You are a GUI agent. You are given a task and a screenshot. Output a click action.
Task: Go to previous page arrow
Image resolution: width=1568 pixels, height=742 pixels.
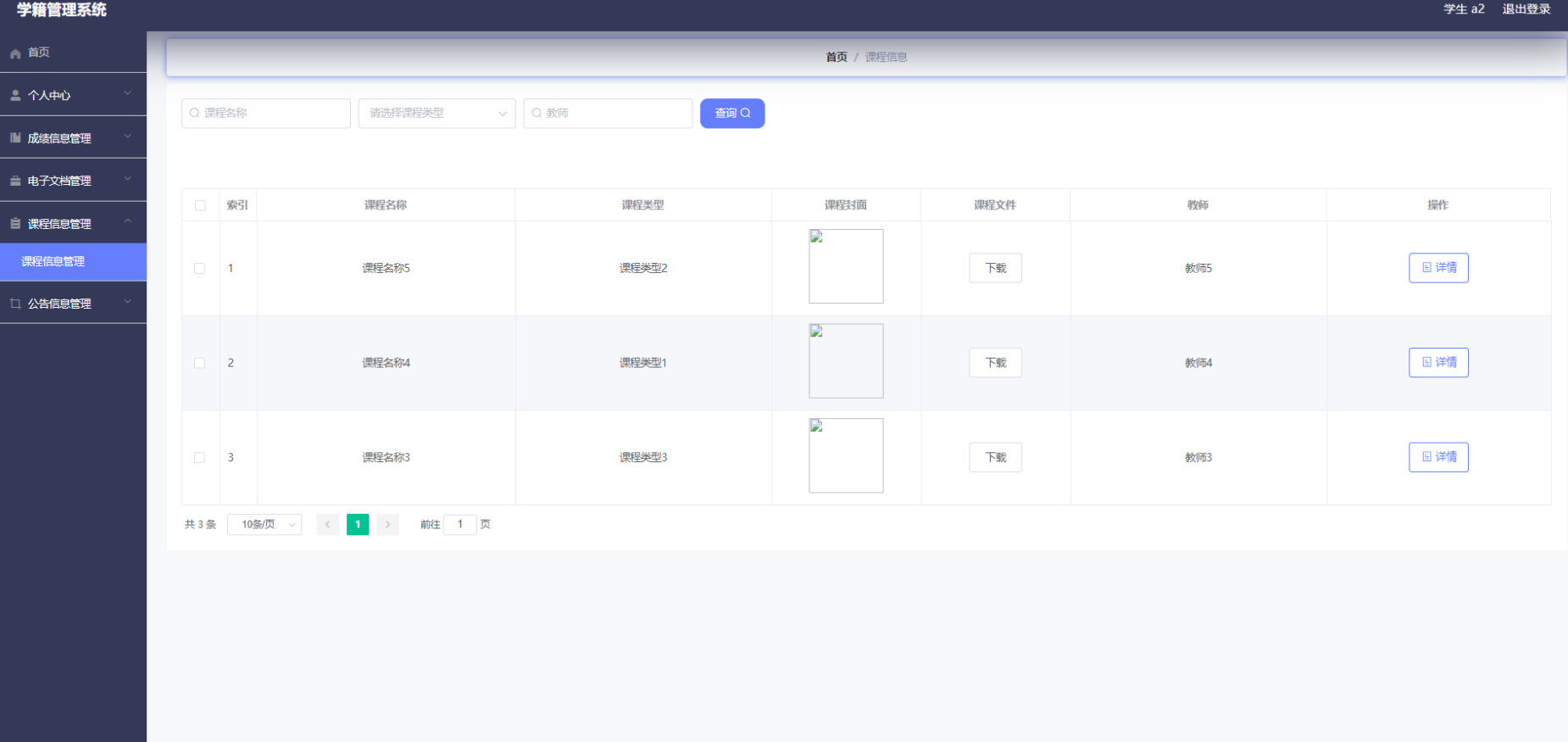[x=328, y=524]
